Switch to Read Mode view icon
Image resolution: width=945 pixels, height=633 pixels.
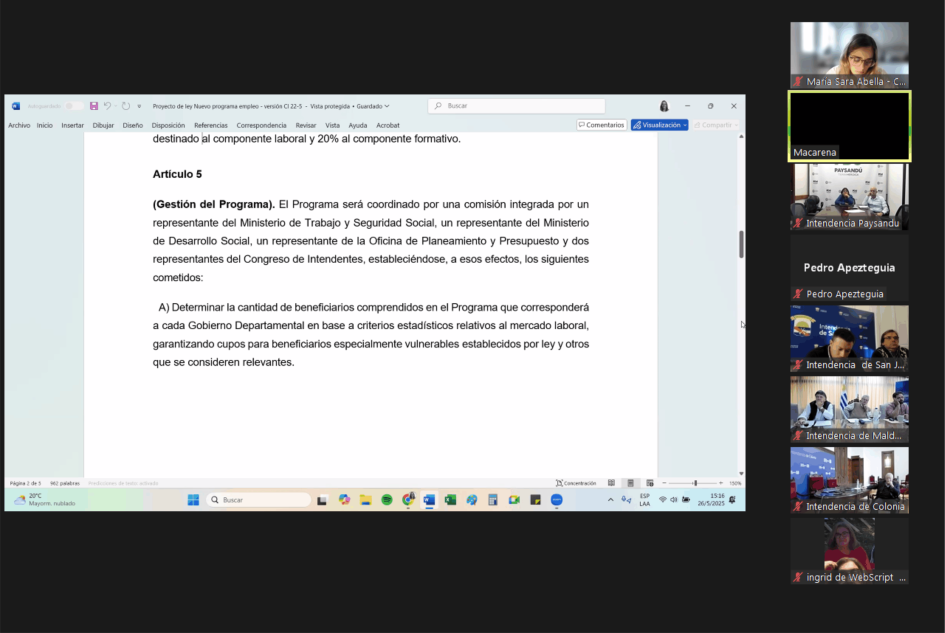[611, 483]
